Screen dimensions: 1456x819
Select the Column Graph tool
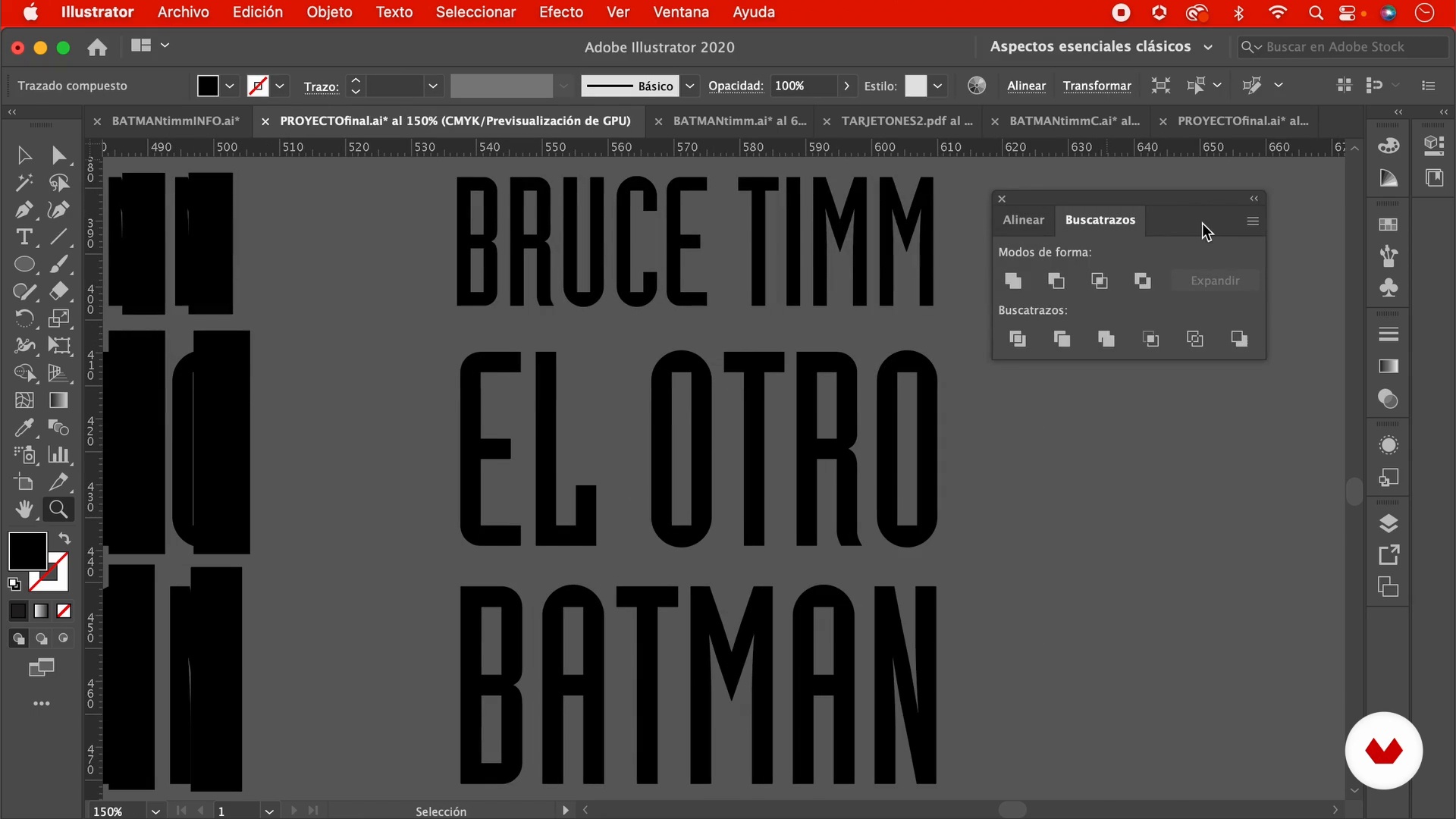point(58,455)
